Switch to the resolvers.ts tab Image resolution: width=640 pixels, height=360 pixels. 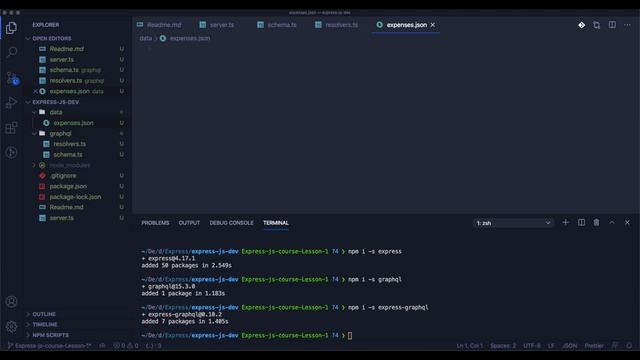click(x=337, y=25)
